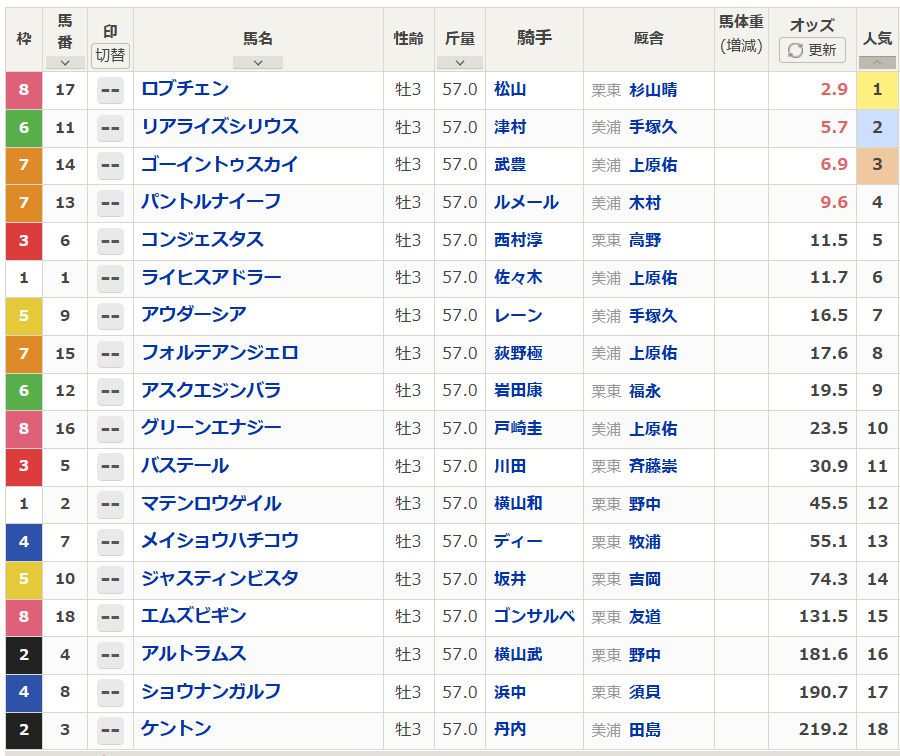This screenshot has width=900, height=756.
Task: Open trainer page for 田島
Action: 645,730
